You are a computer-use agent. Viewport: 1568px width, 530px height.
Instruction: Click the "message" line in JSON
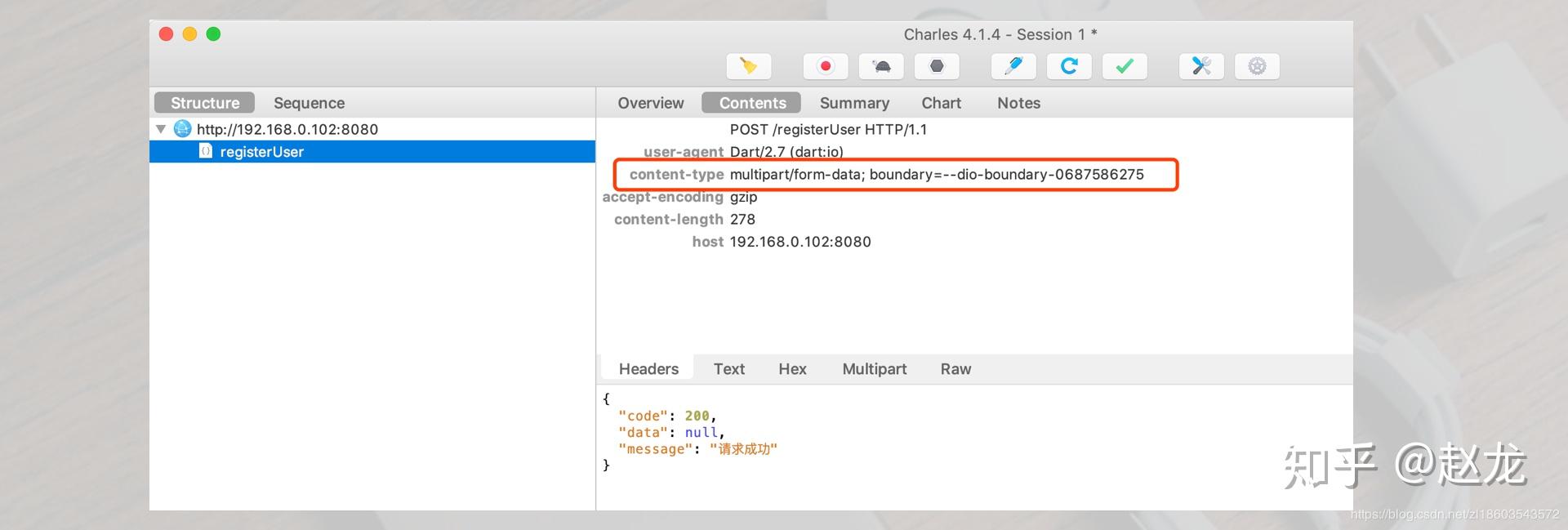[x=697, y=448]
